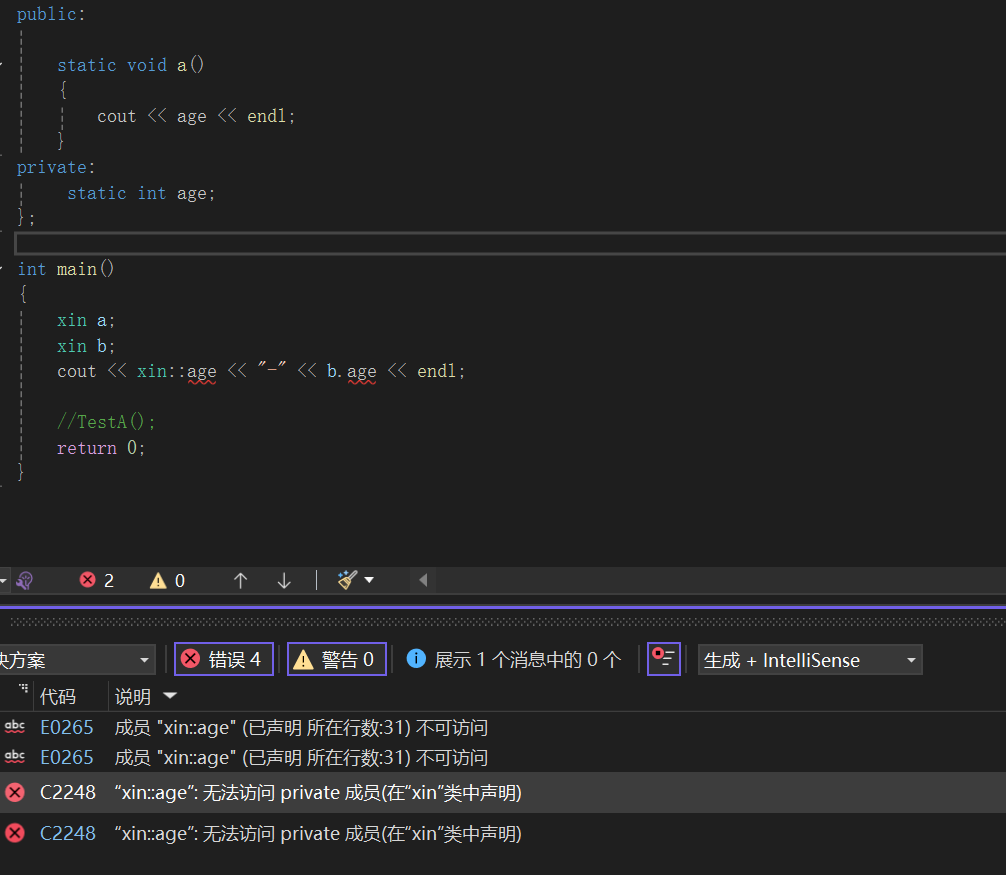Click the xin a; declaration line
Screen dimensions: 1006x875
[86, 320]
